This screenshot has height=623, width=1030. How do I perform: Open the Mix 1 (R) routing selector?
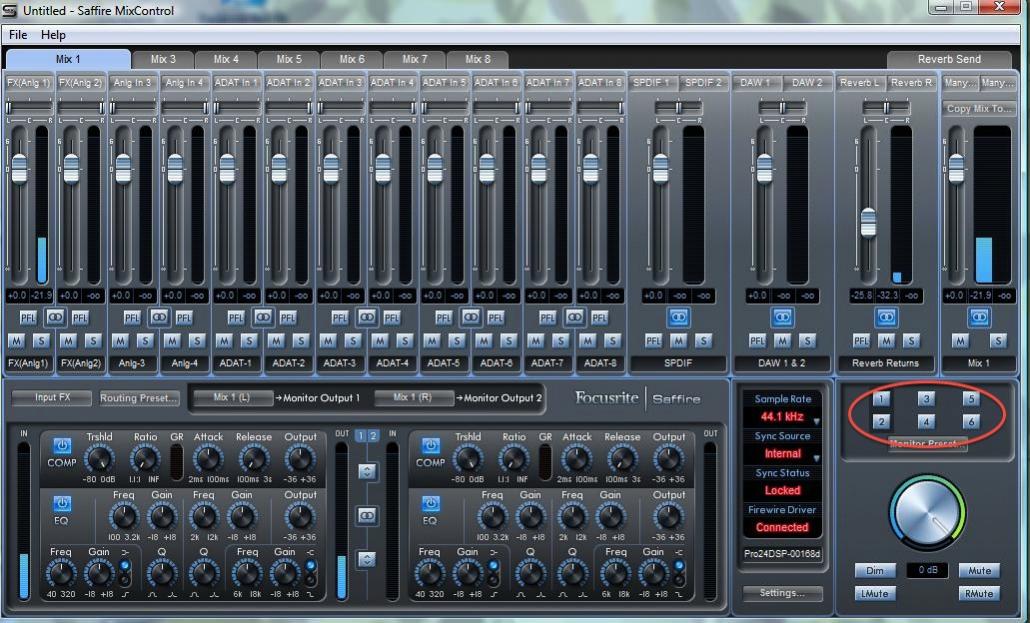click(414, 398)
